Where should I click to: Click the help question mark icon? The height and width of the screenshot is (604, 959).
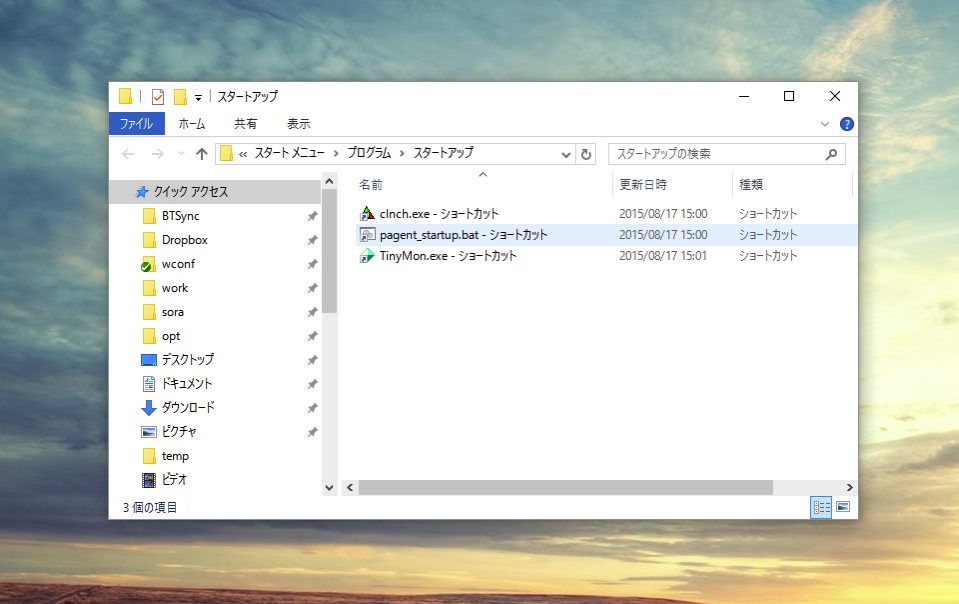846,124
